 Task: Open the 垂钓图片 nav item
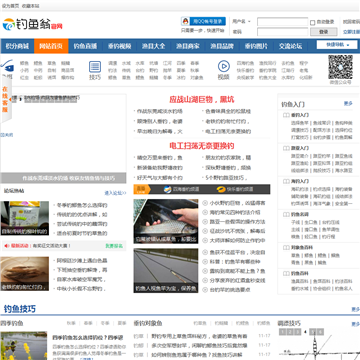[x=256, y=46]
